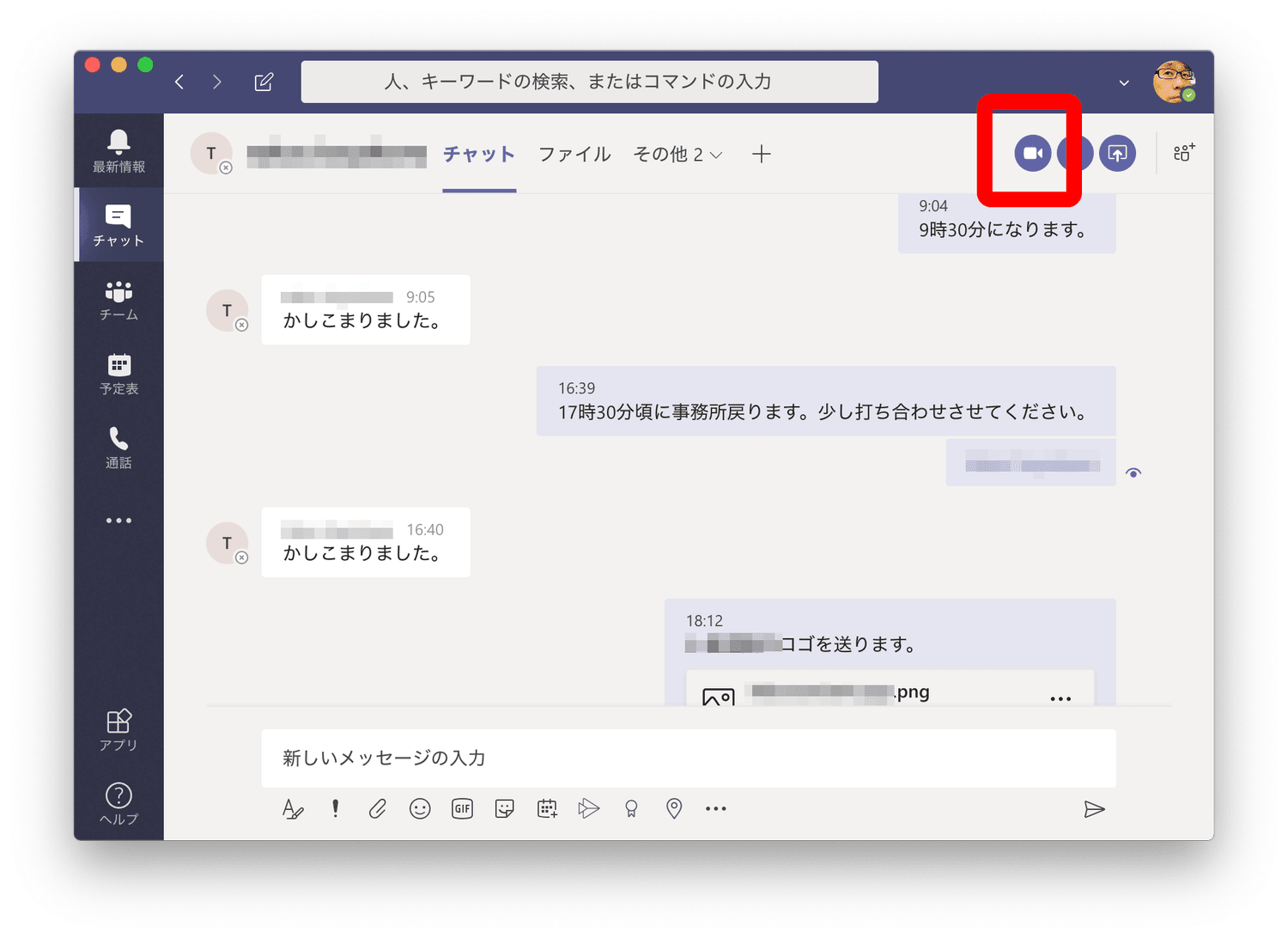Add people to this chat
This screenshot has width=1288, height=938.
click(1184, 153)
